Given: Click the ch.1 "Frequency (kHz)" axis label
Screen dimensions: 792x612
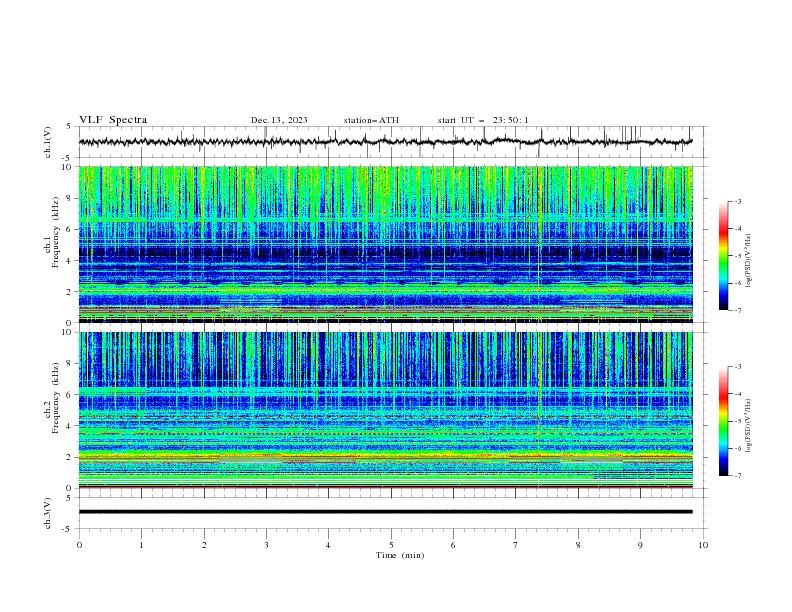Looking at the screenshot, I should [x=55, y=230].
